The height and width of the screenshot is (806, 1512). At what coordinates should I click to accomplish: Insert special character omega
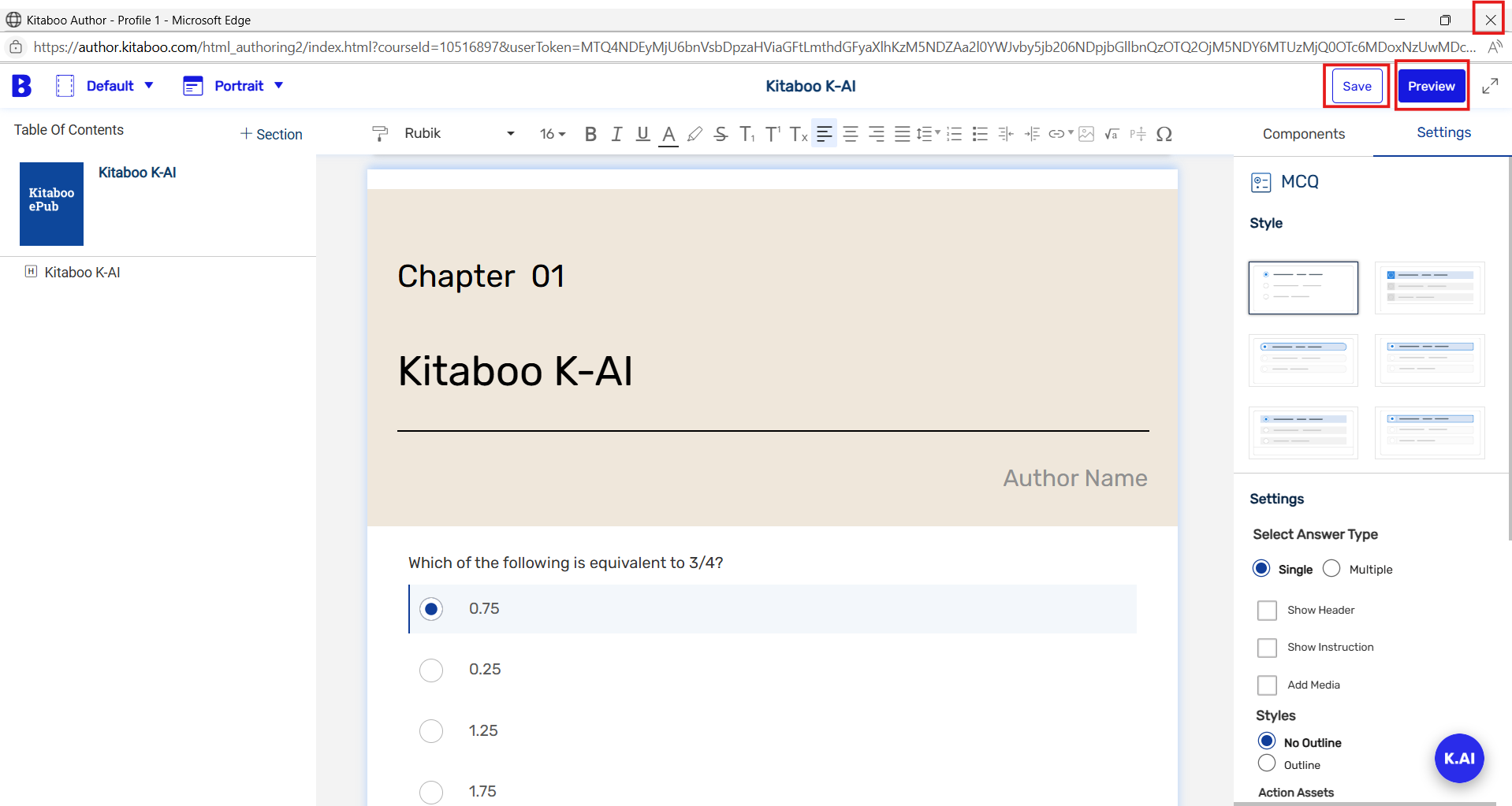pos(1164,134)
